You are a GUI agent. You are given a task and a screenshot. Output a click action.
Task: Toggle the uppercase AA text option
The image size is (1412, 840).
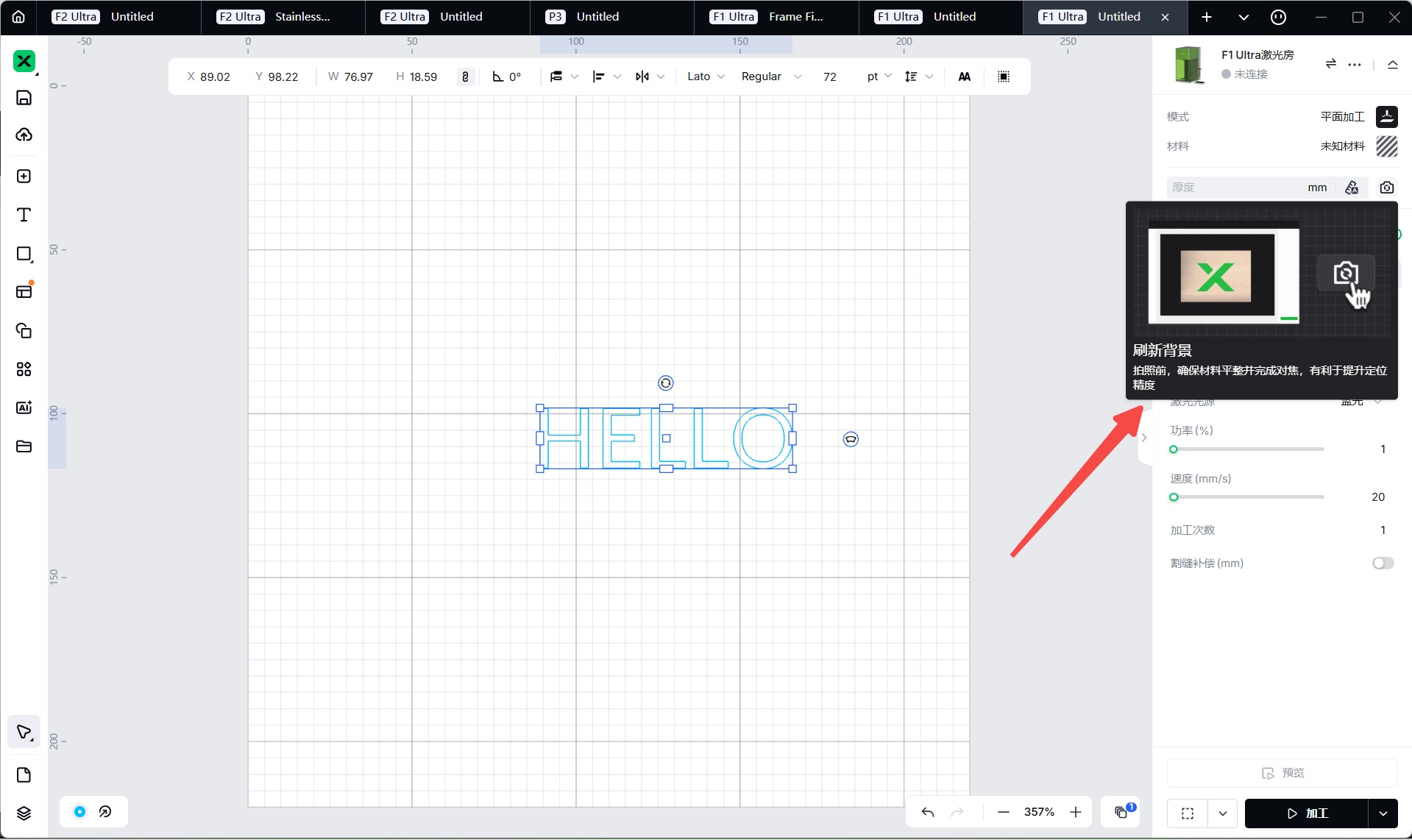[x=964, y=76]
